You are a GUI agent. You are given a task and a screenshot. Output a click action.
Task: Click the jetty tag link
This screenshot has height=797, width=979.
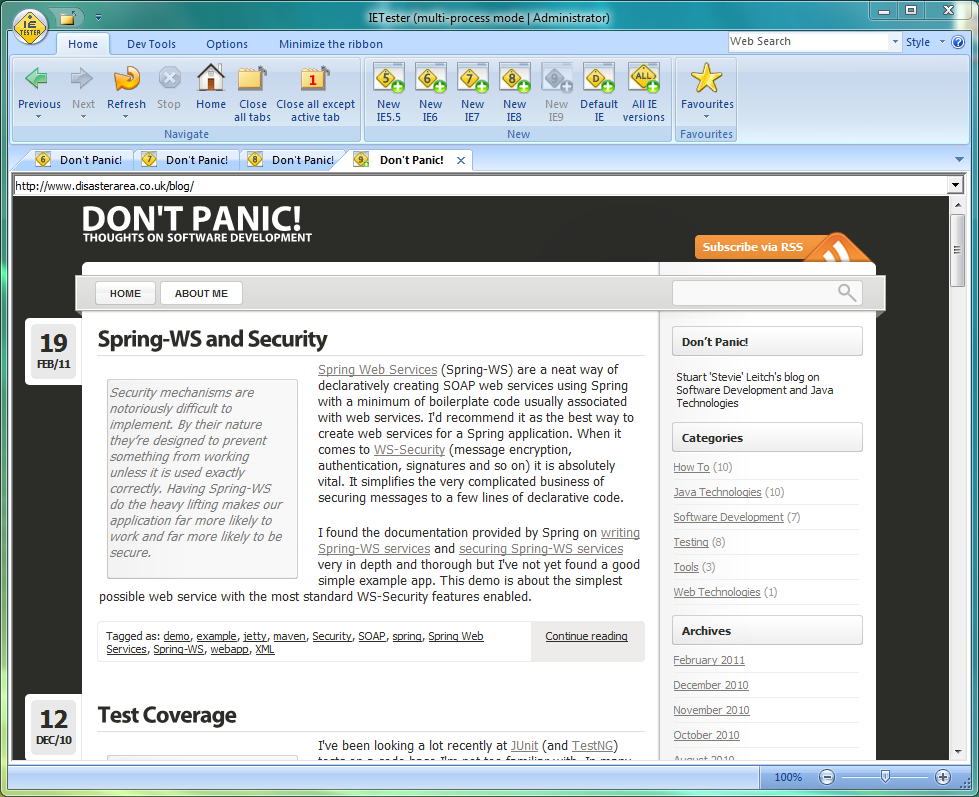click(x=255, y=636)
